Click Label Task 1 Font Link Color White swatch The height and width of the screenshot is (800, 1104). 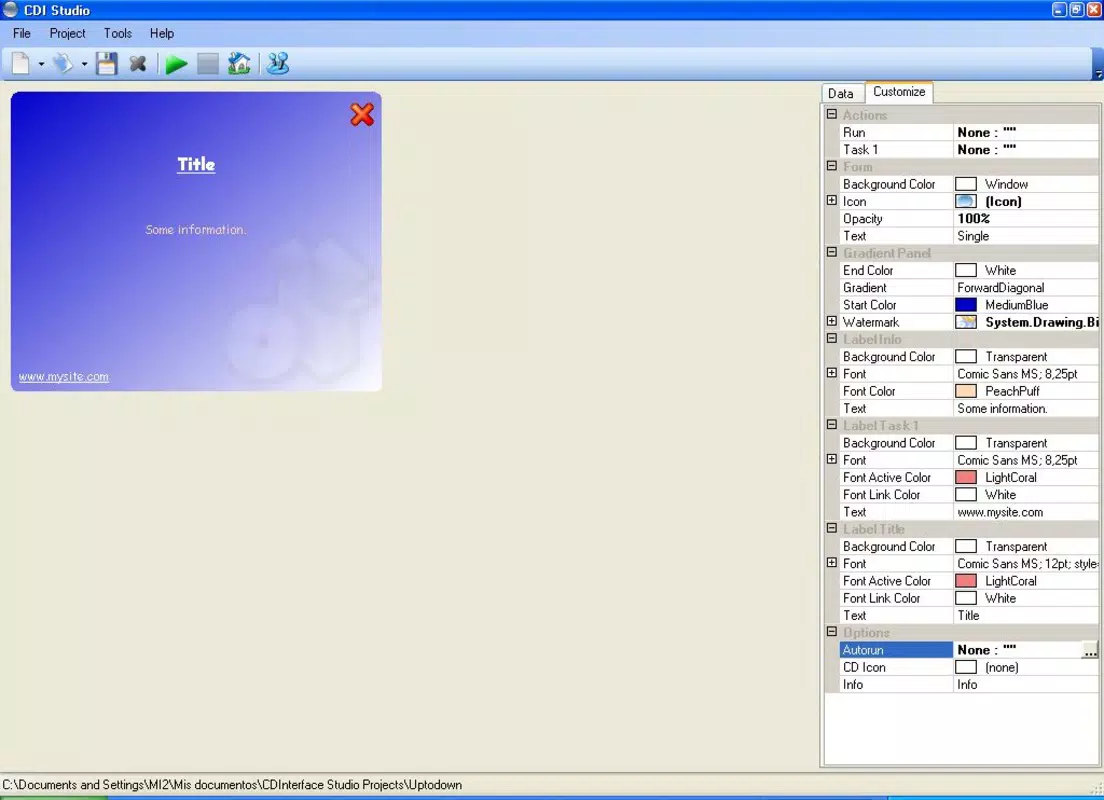point(966,494)
